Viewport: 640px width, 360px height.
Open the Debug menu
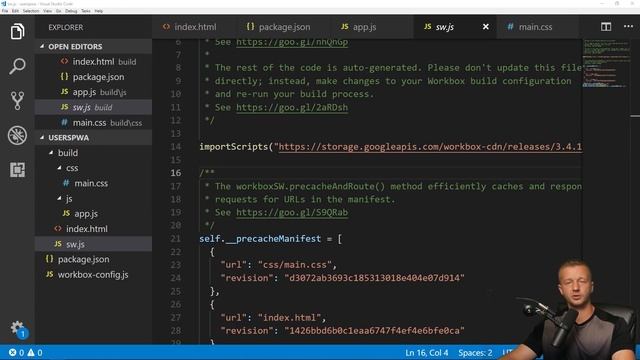point(71,11)
